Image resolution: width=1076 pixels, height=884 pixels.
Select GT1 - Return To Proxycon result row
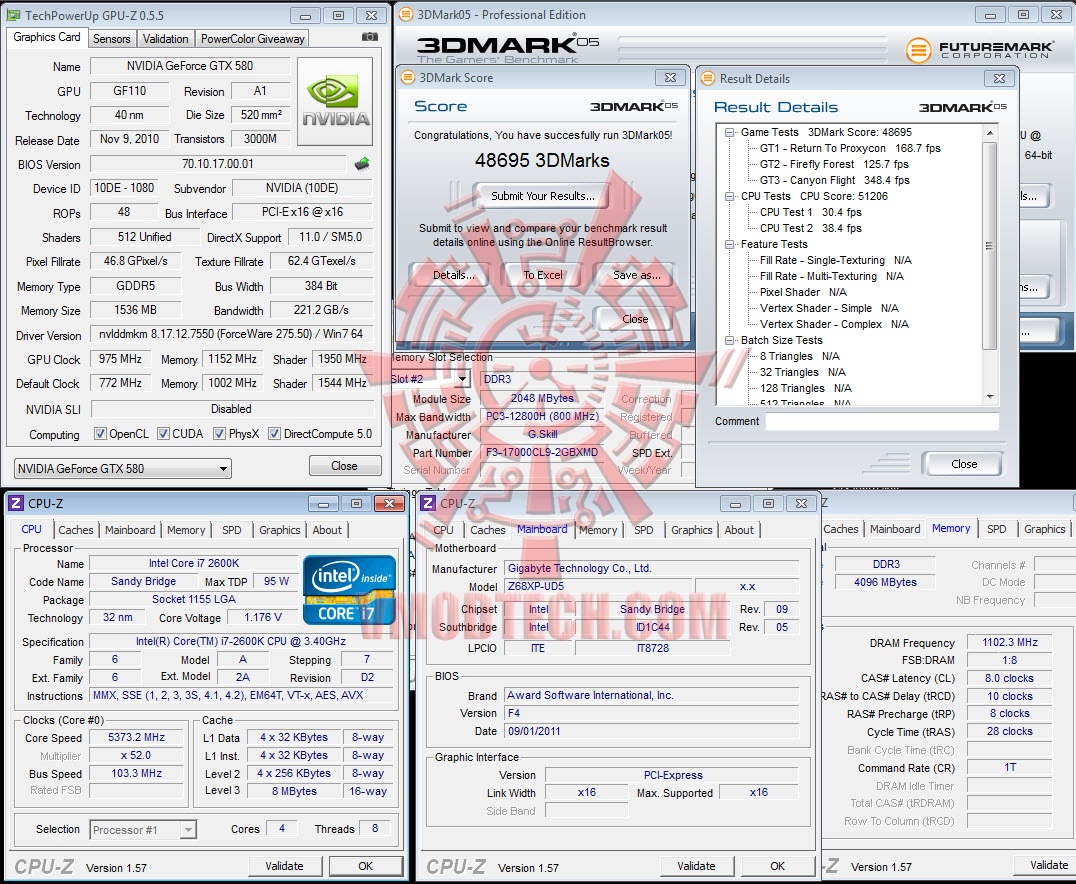(850, 148)
